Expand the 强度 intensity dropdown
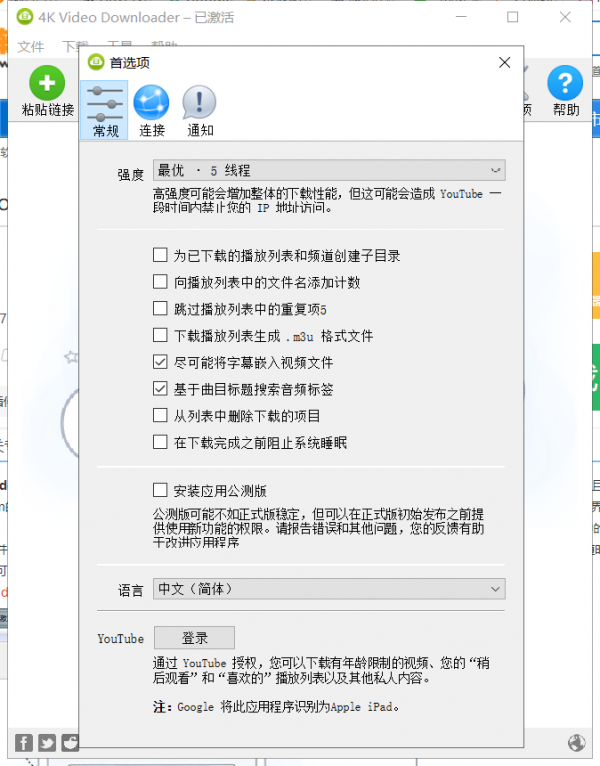 [328, 171]
